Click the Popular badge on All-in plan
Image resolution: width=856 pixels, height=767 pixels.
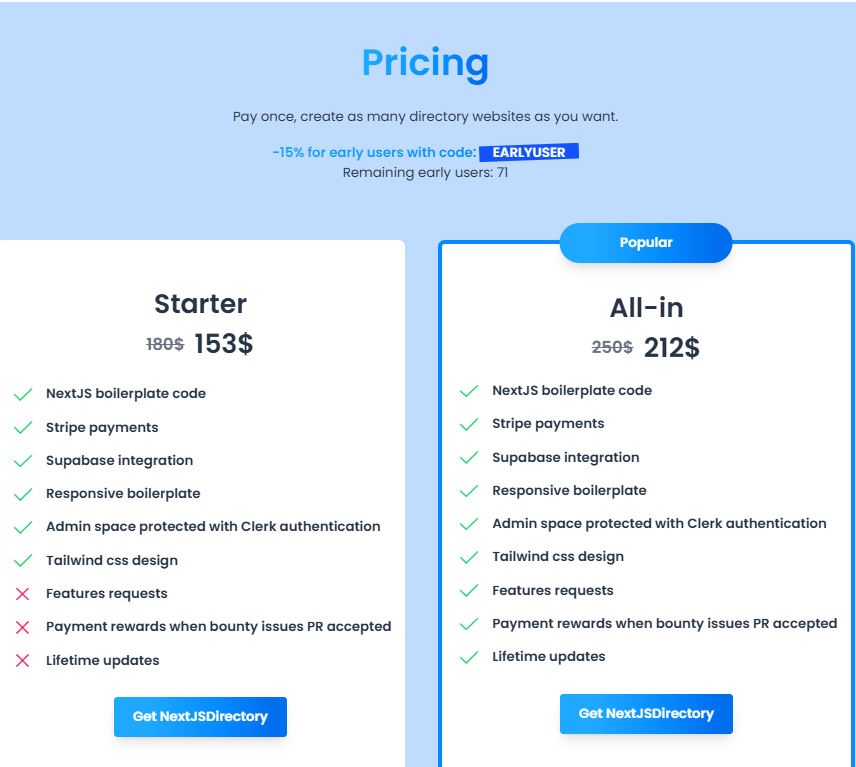pyautogui.click(x=646, y=243)
